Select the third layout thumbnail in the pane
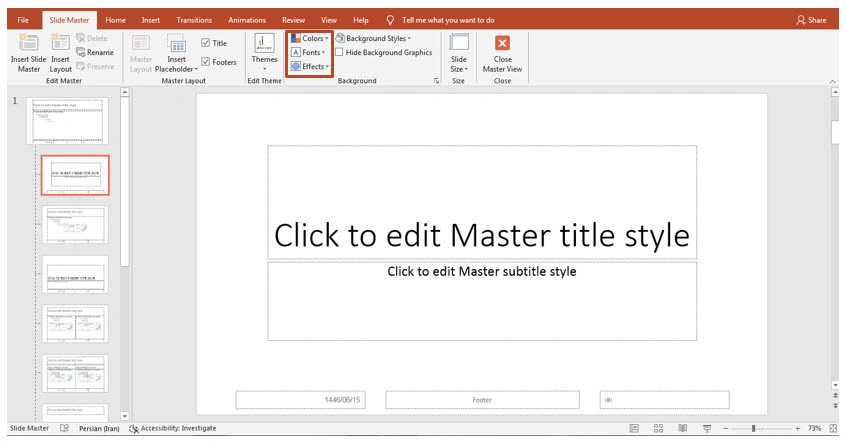Screen dimensions: 846x448 (x=76, y=275)
